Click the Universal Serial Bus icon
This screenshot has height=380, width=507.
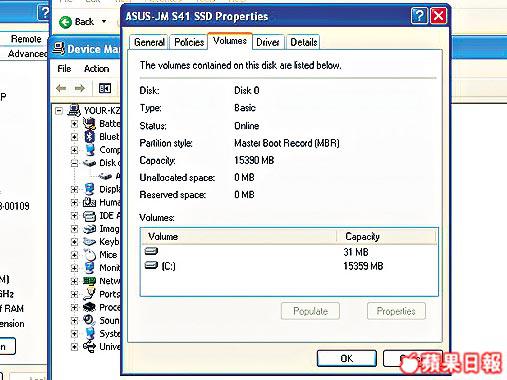click(89, 347)
